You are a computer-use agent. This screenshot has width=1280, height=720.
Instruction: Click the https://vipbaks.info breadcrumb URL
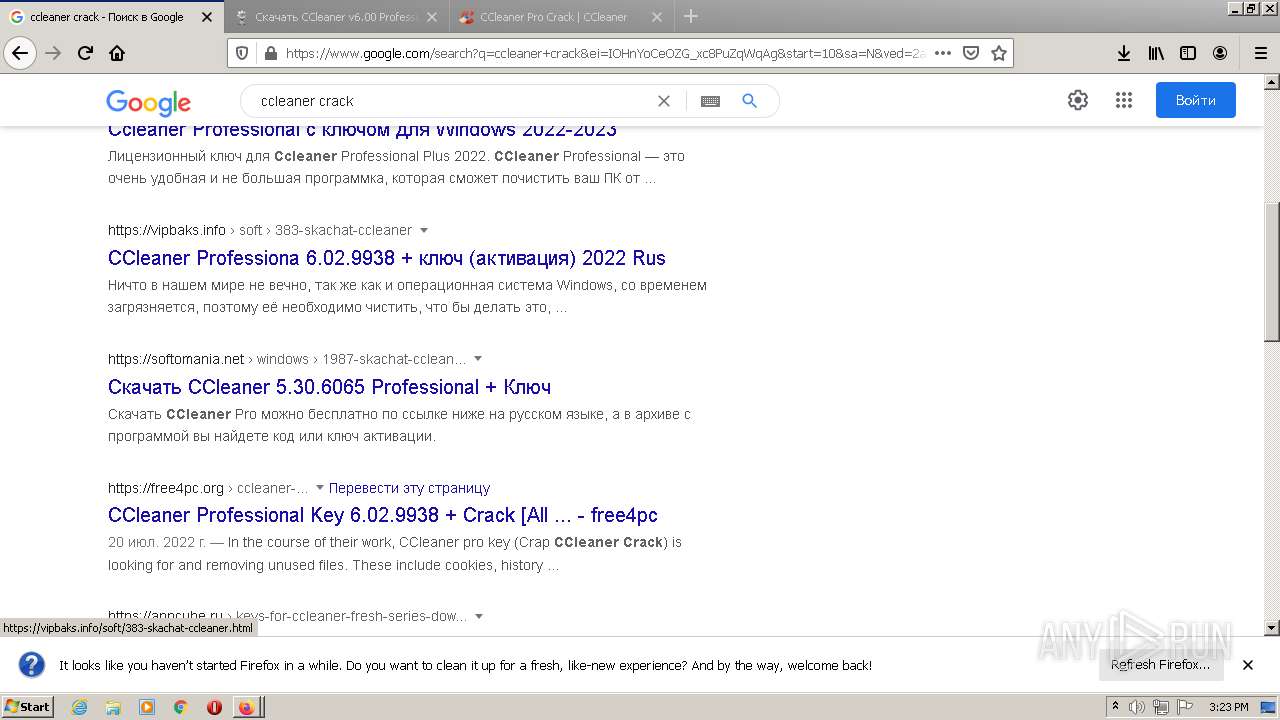[167, 230]
